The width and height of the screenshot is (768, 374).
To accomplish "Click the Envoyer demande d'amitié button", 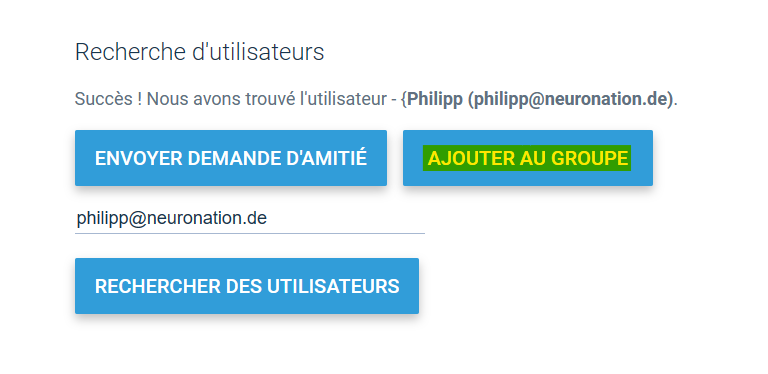I will pyautogui.click(x=231, y=158).
